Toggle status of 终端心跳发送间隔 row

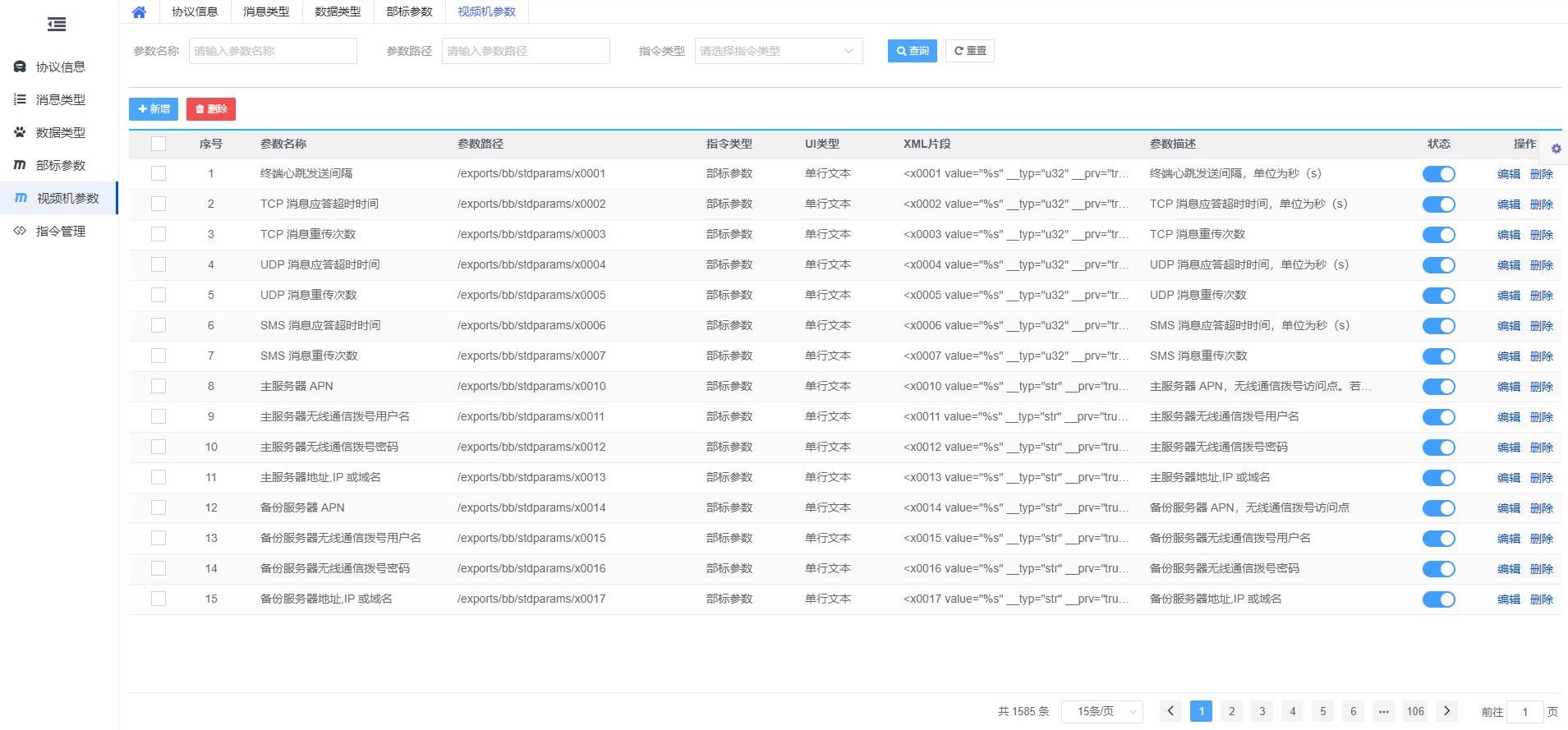pyautogui.click(x=1438, y=174)
